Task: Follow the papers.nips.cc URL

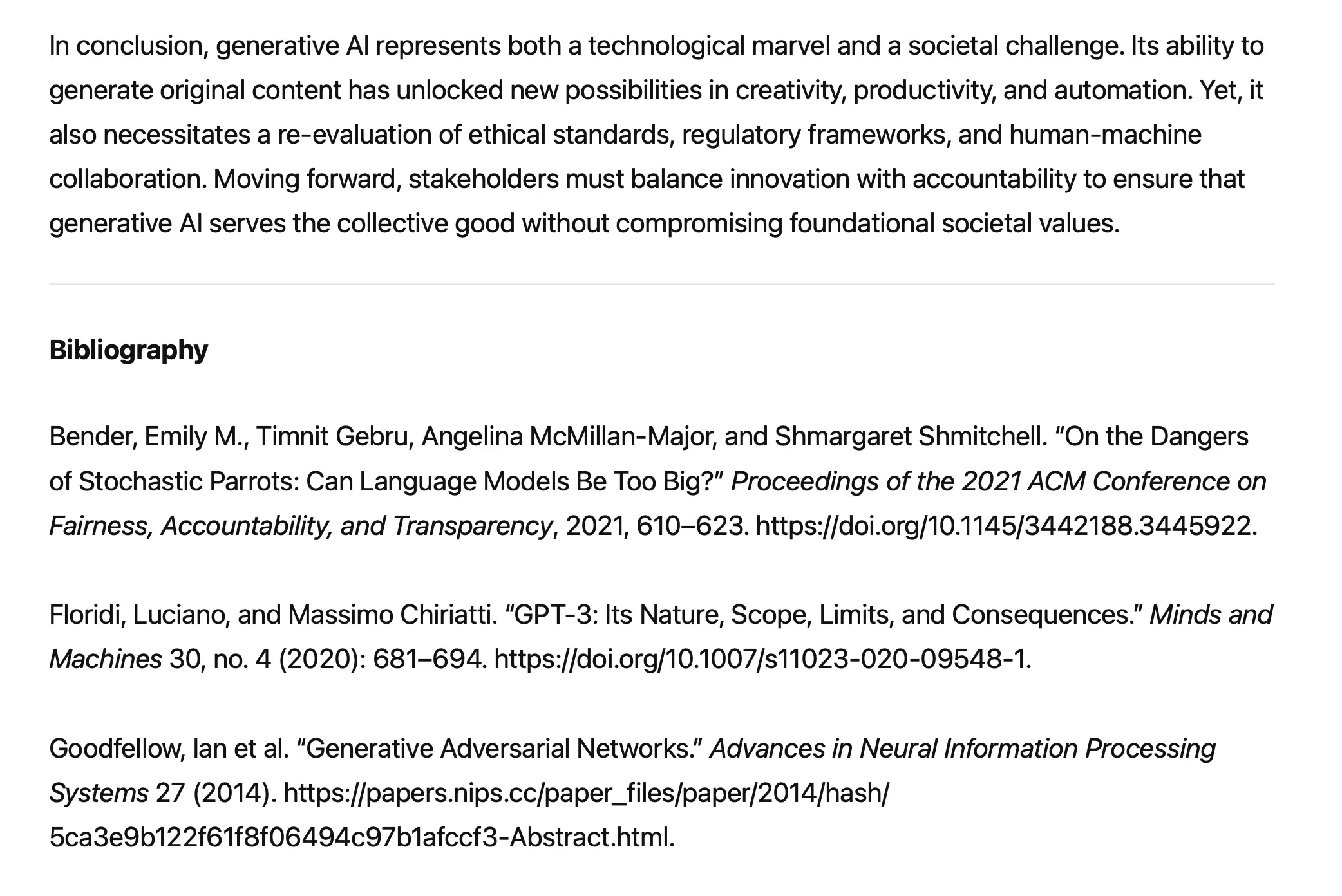Action: [x=585, y=793]
